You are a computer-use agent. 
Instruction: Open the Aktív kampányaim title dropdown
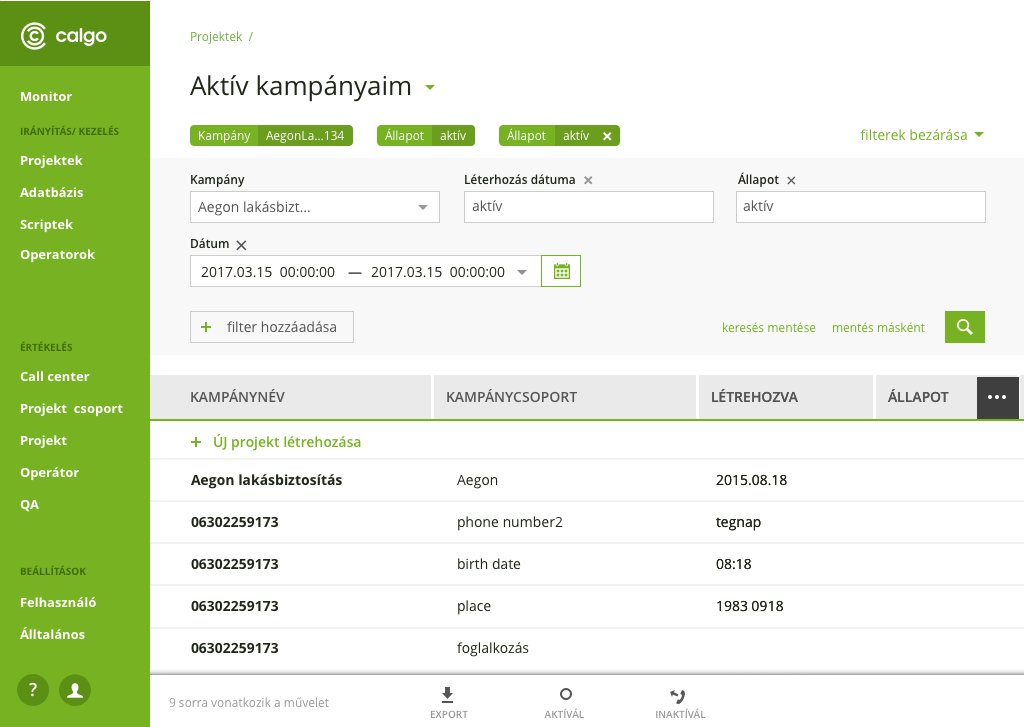tap(430, 88)
